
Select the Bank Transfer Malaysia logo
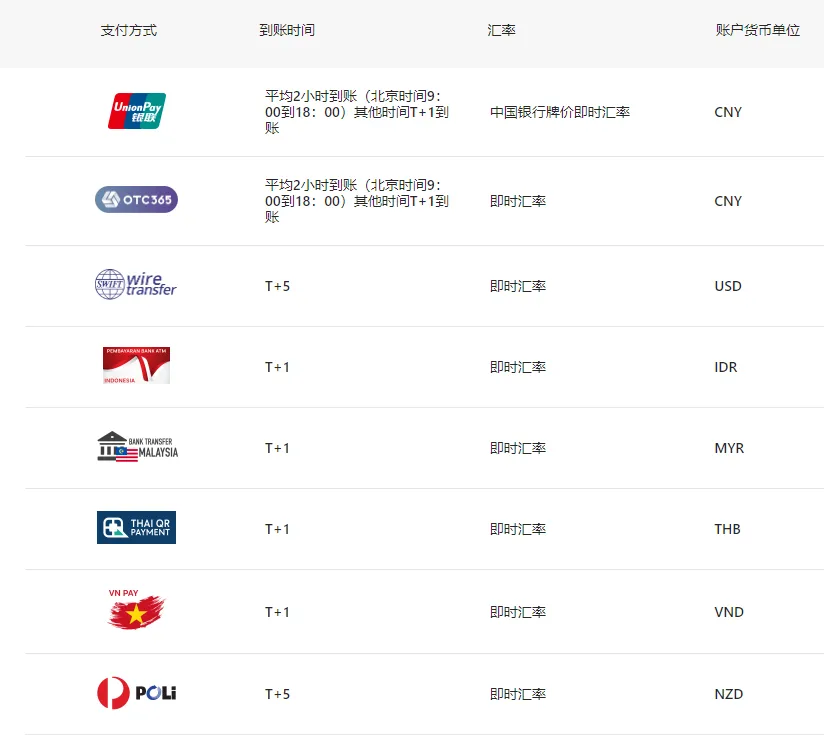point(138,447)
